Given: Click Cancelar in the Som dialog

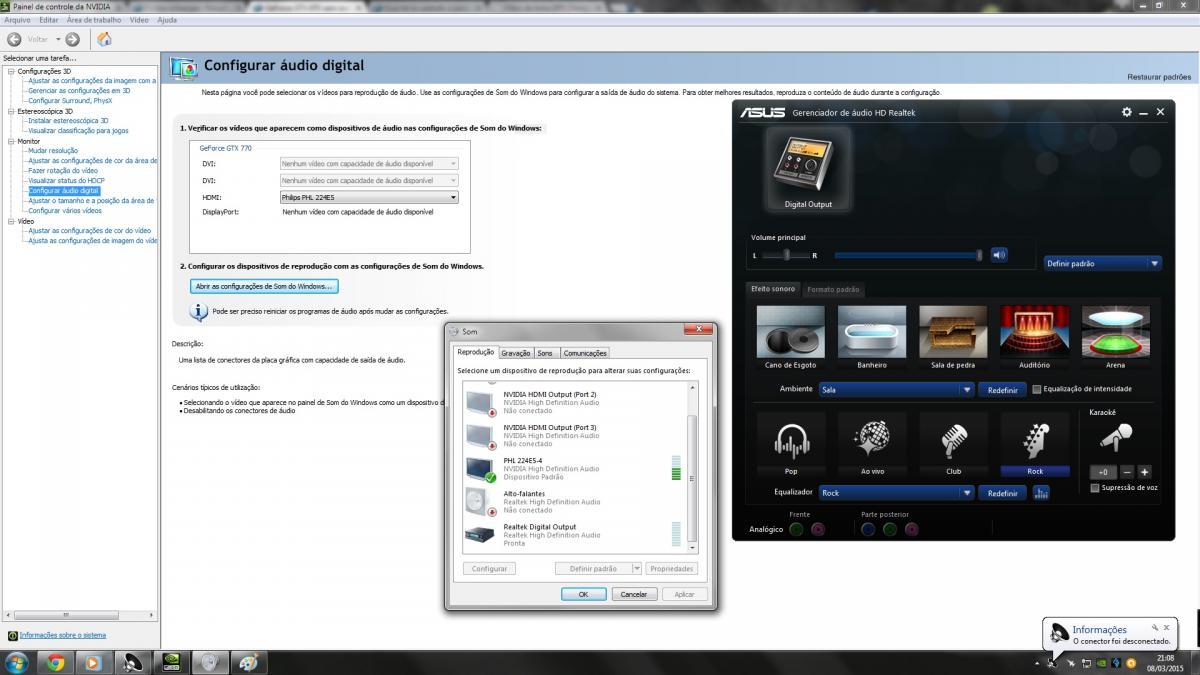Looking at the screenshot, I should pos(634,594).
